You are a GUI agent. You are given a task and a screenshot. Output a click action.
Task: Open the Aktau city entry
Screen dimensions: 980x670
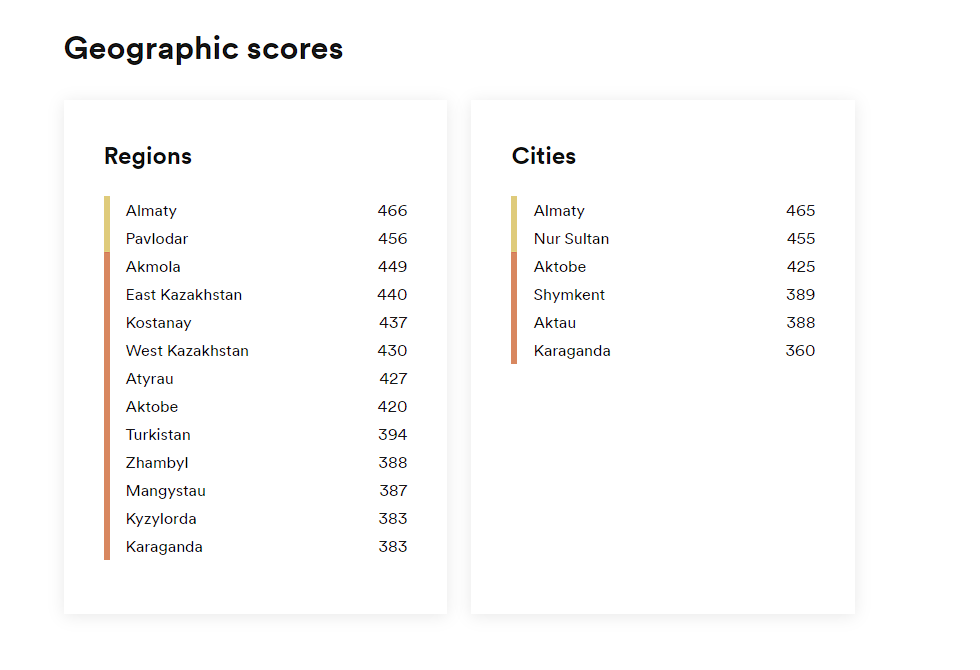(555, 323)
